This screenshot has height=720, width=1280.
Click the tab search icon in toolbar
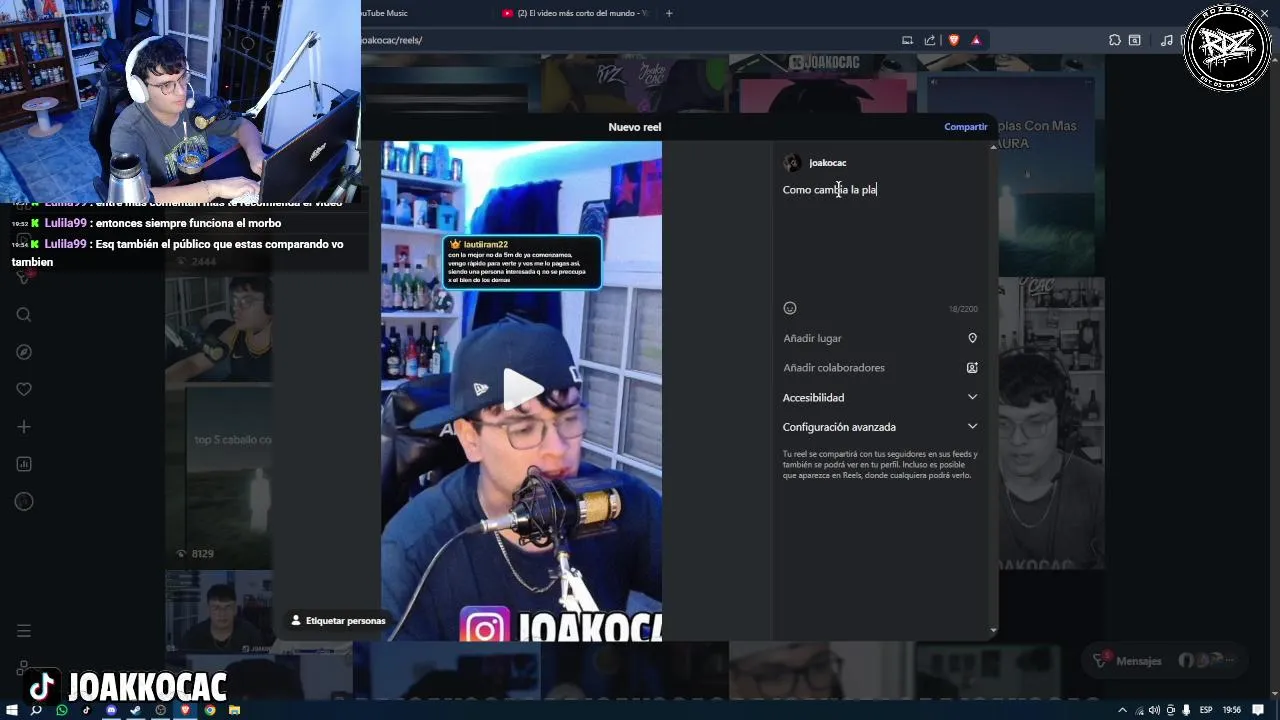1135,40
